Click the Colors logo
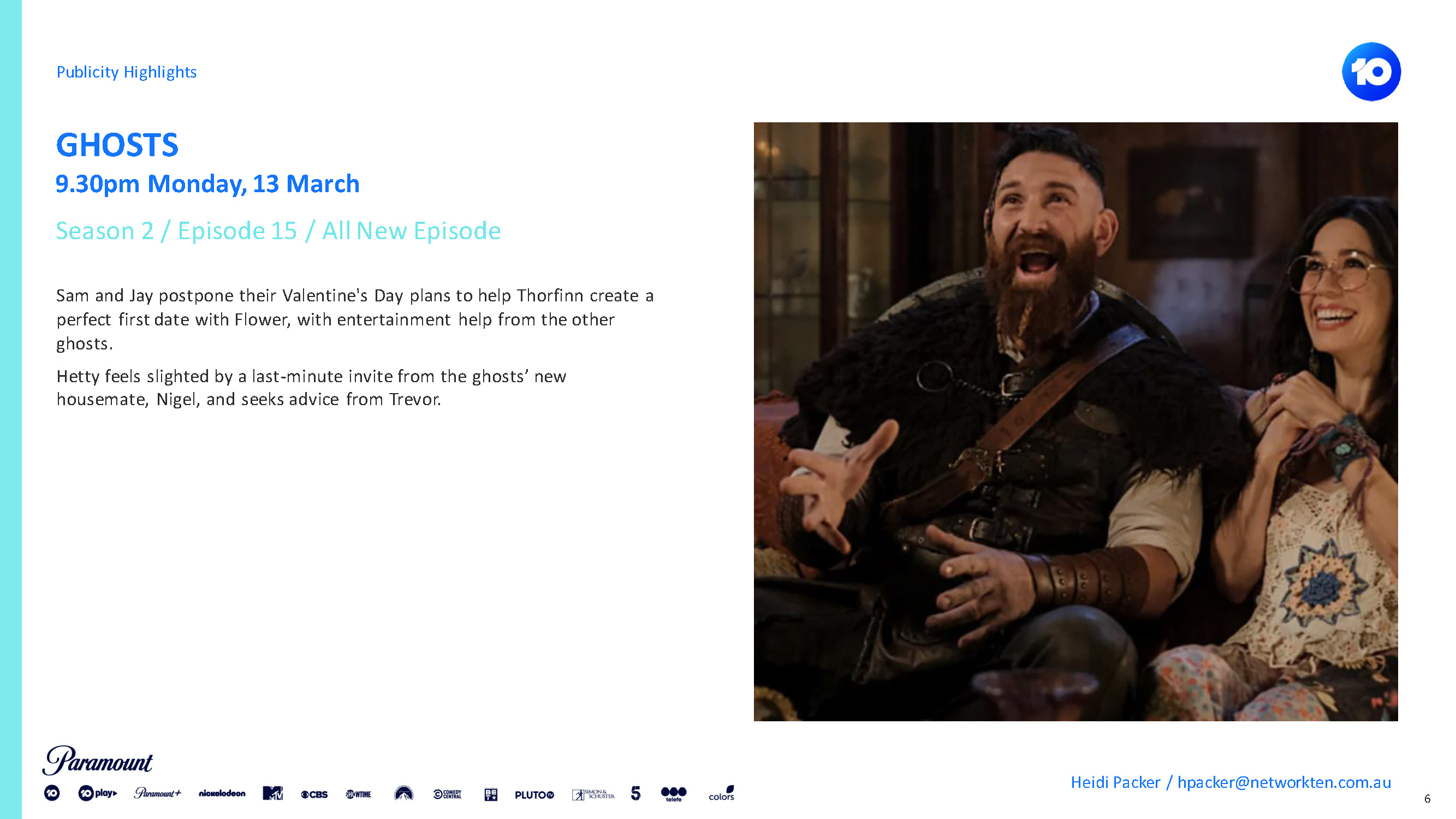Viewport: 1456px width, 819px height. point(721,793)
